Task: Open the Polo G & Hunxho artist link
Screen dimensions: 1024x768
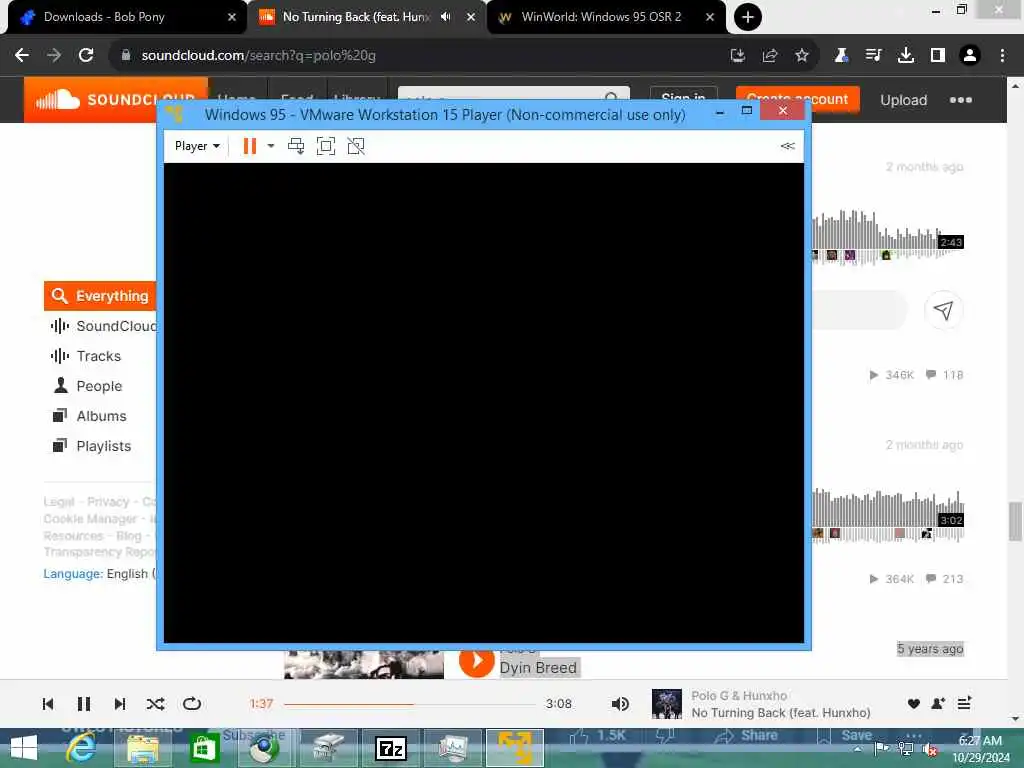Action: pyautogui.click(x=739, y=696)
